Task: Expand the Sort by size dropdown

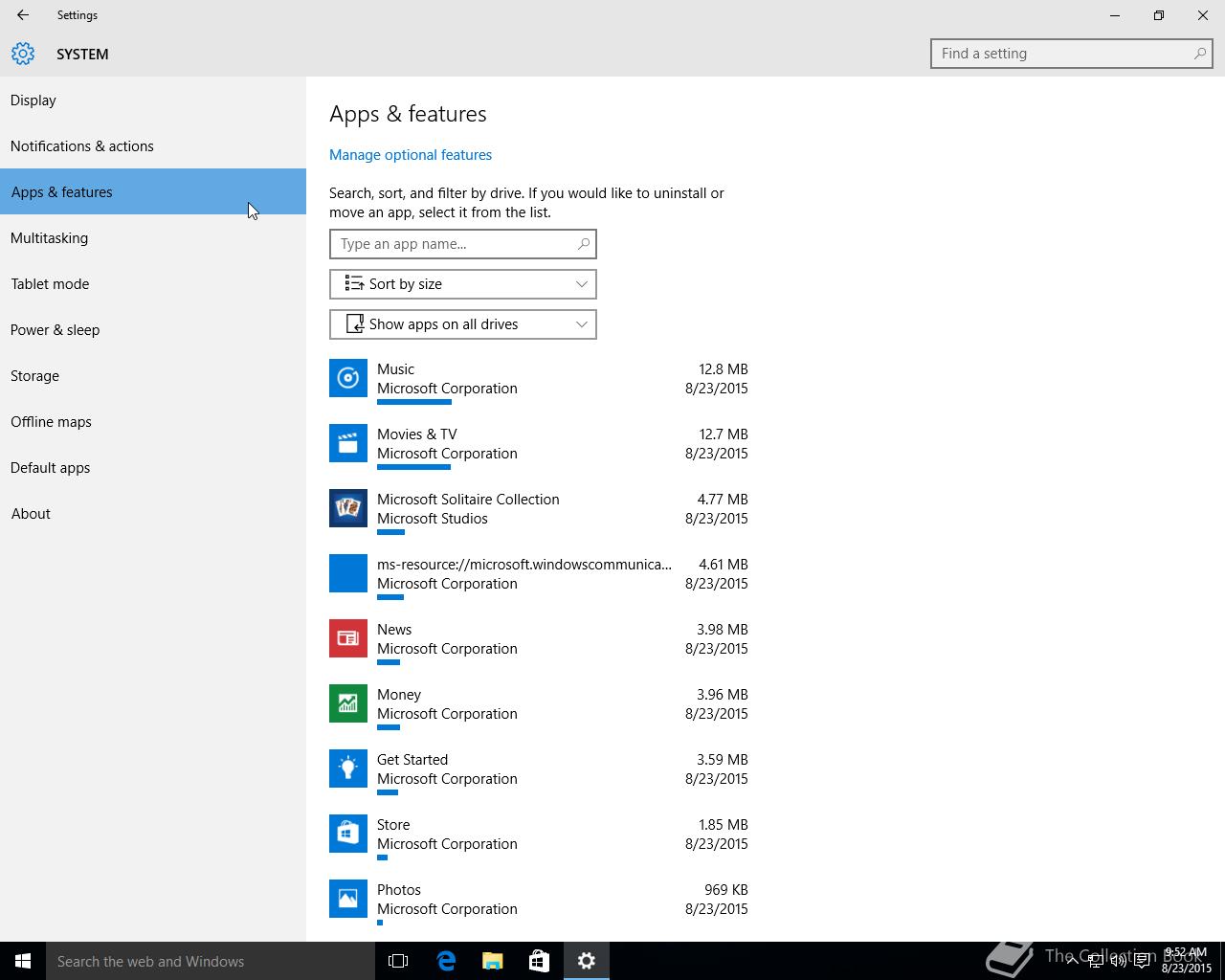Action: pos(463,284)
